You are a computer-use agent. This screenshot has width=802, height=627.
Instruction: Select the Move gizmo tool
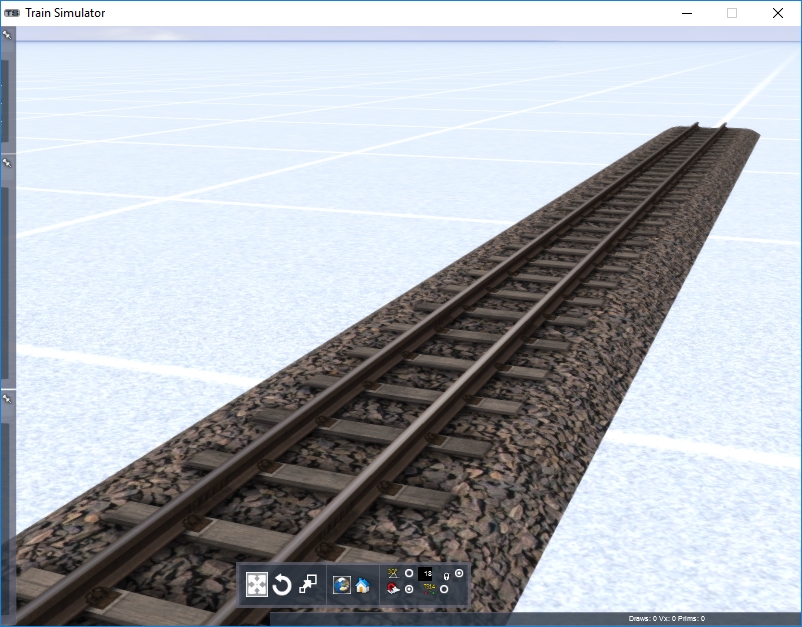click(x=257, y=585)
